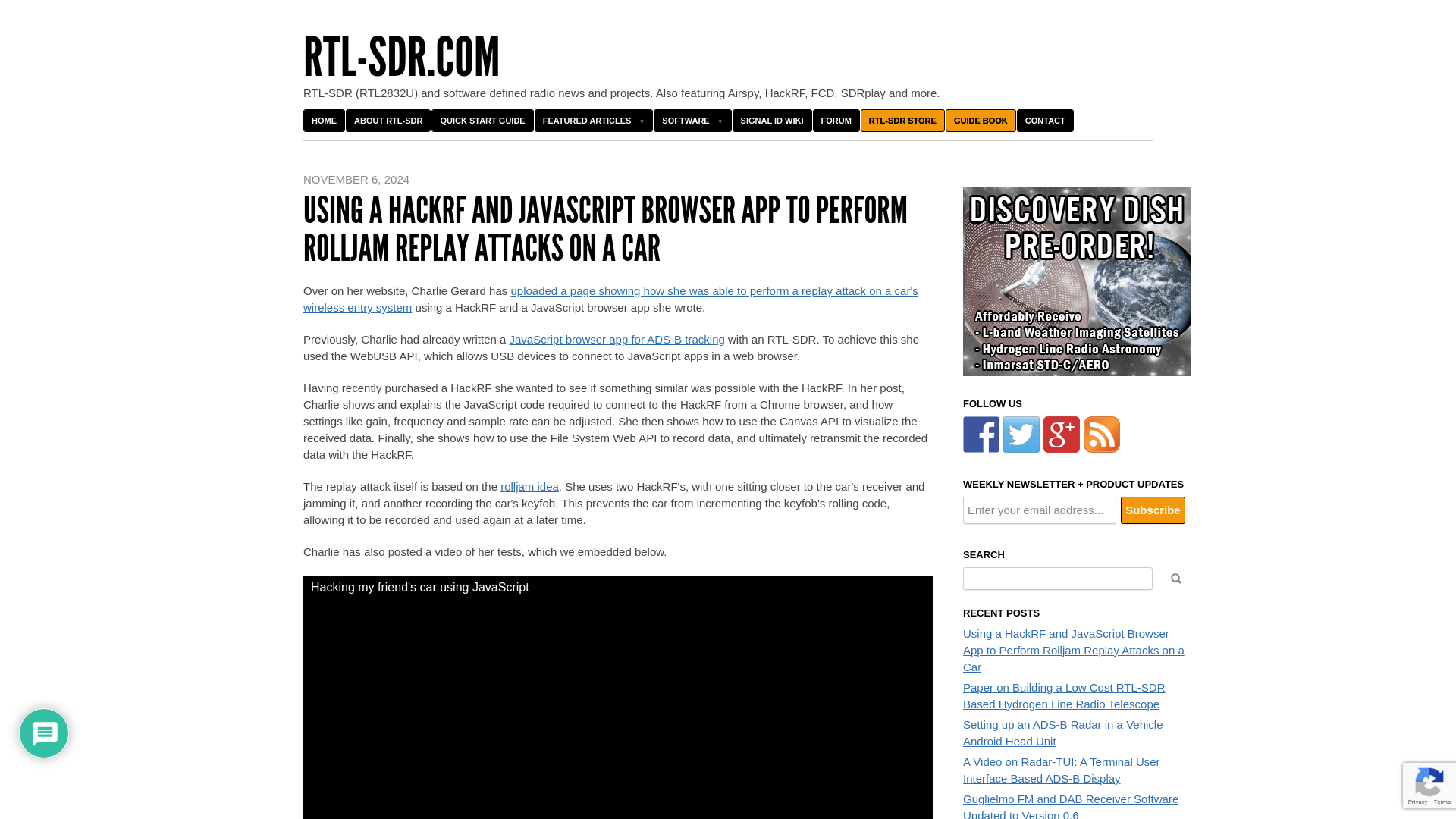Click the Search magnifier icon
Image resolution: width=1456 pixels, height=819 pixels.
point(1175,578)
